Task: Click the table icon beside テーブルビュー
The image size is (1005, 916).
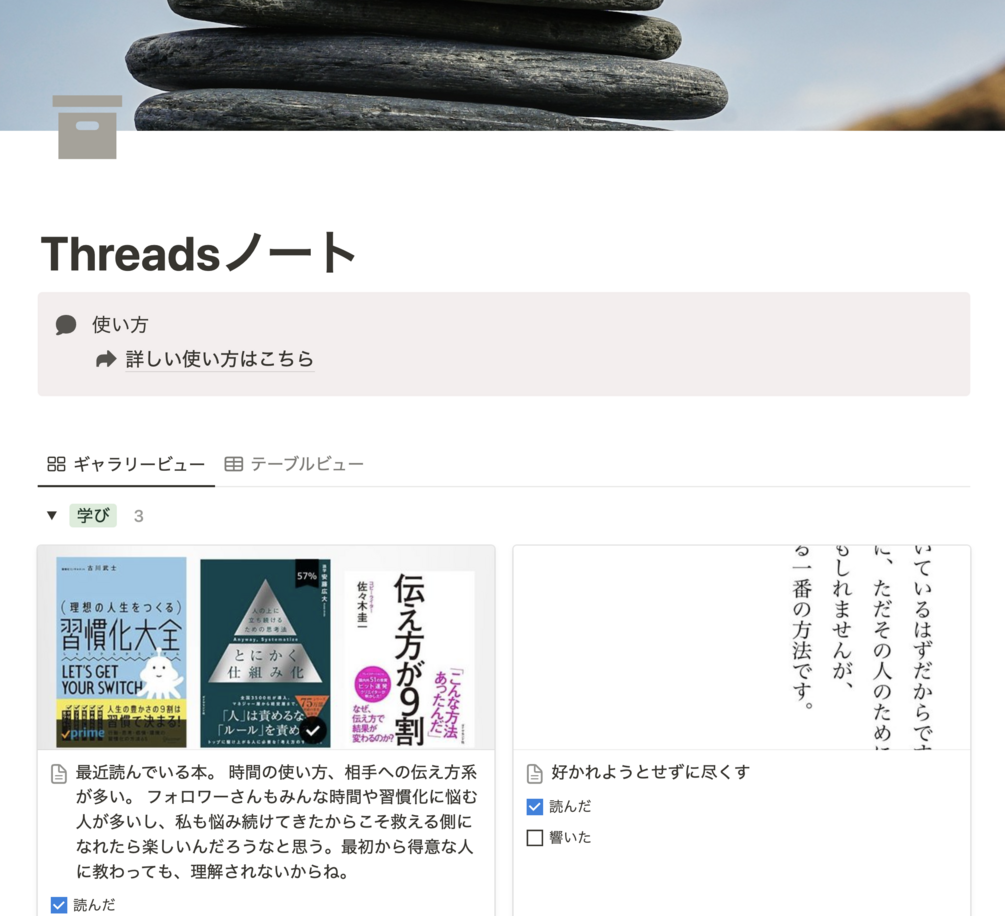Action: coord(233,463)
